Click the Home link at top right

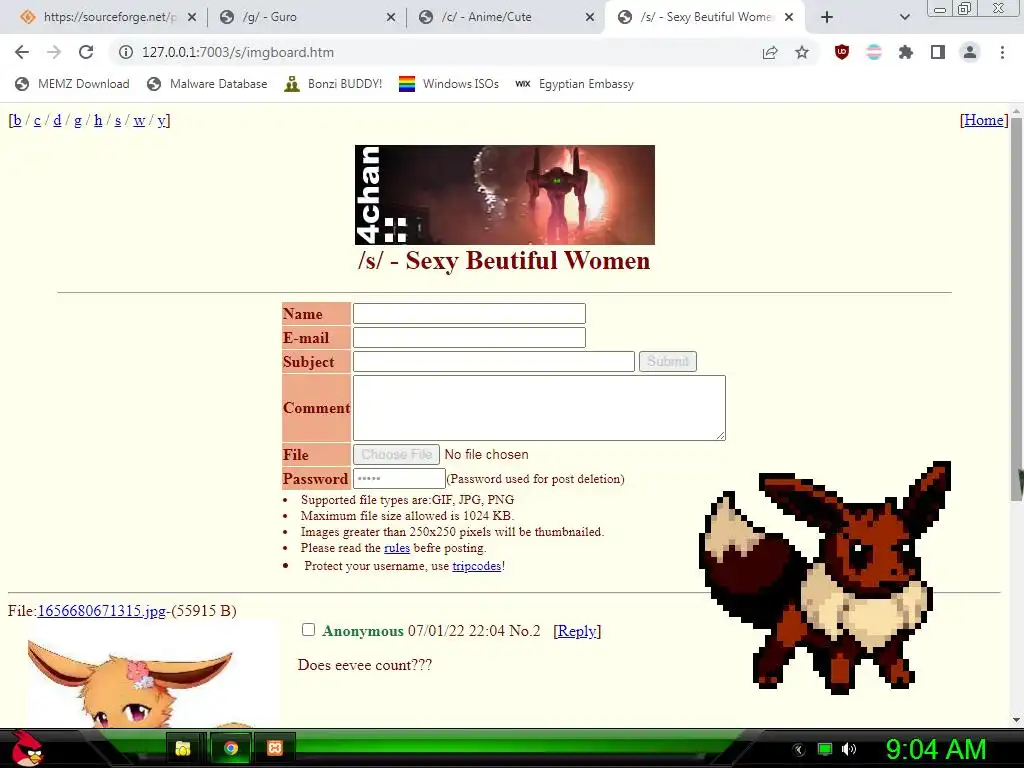click(x=984, y=120)
